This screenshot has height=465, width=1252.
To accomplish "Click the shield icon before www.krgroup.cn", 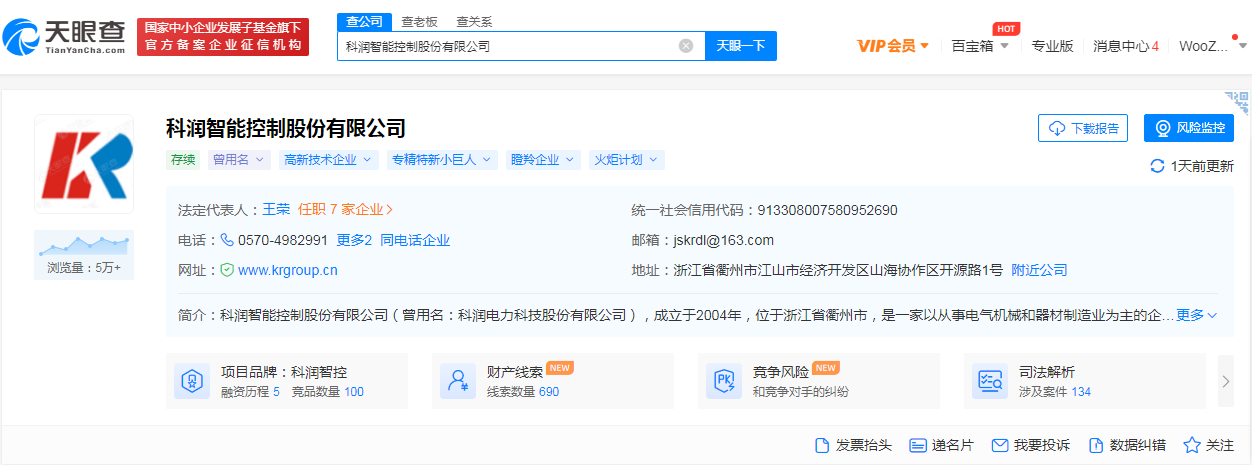I will 227,270.
